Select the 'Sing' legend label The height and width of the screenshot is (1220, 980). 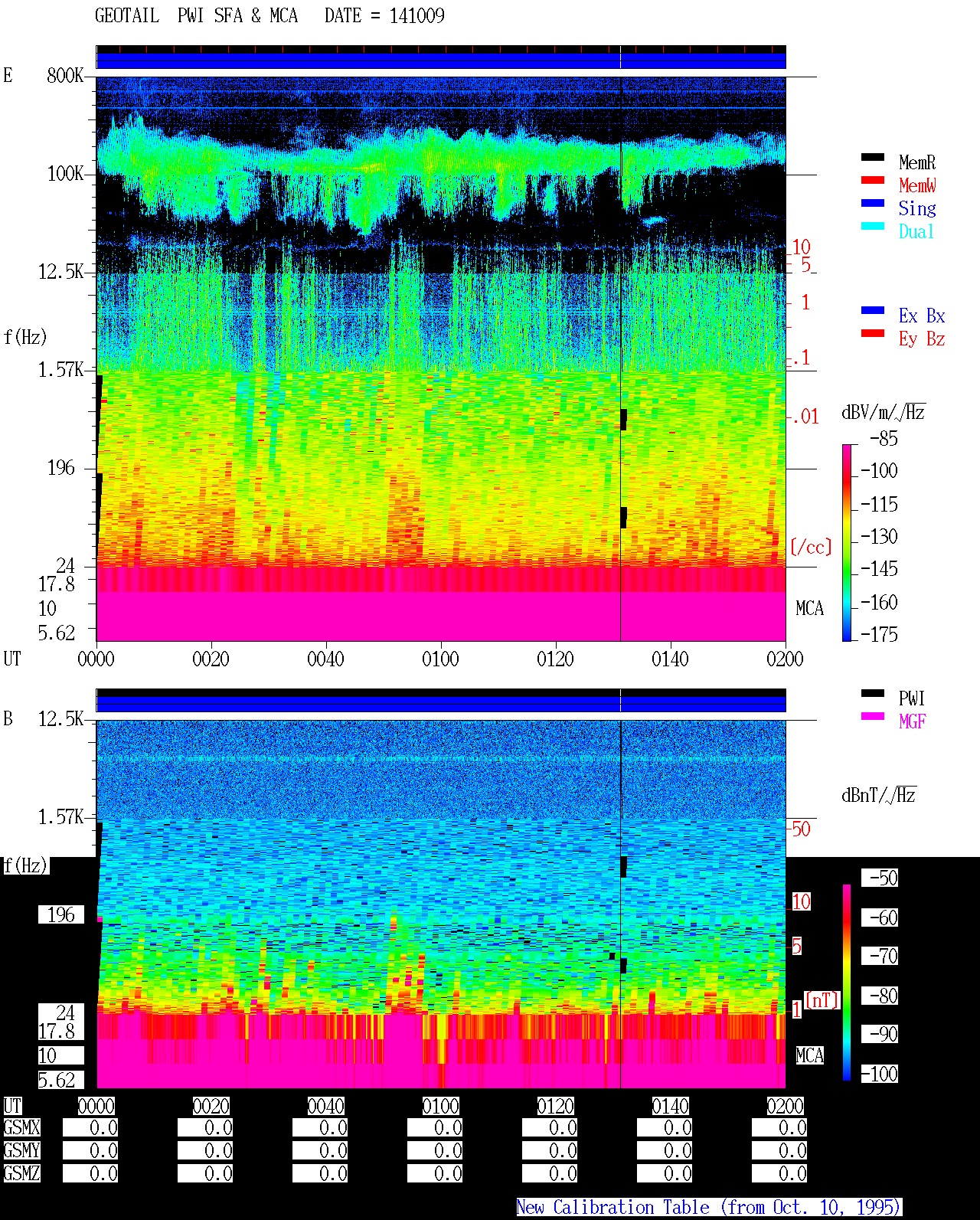pyautogui.click(x=917, y=208)
